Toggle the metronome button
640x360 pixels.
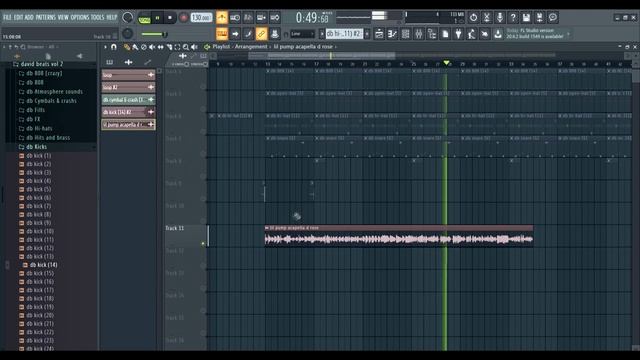point(222,18)
